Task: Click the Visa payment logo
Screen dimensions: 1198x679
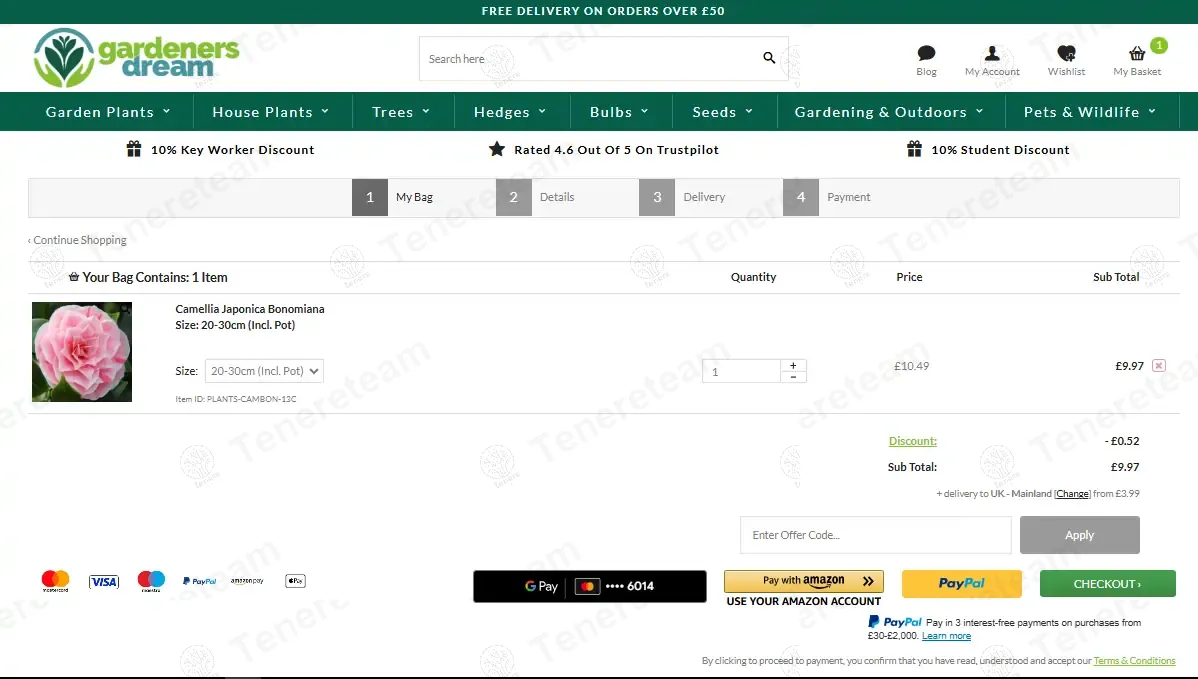Action: pos(104,582)
